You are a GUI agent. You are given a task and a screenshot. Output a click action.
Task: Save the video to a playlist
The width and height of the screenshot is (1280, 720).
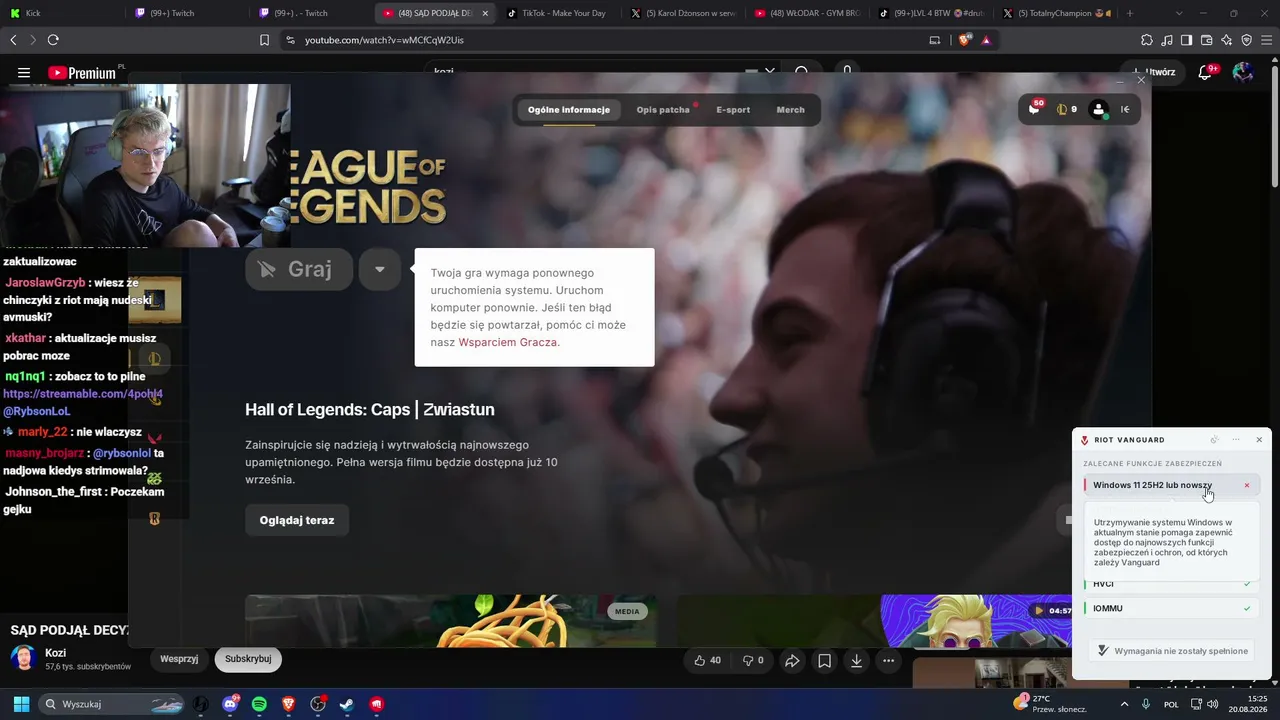(x=824, y=660)
